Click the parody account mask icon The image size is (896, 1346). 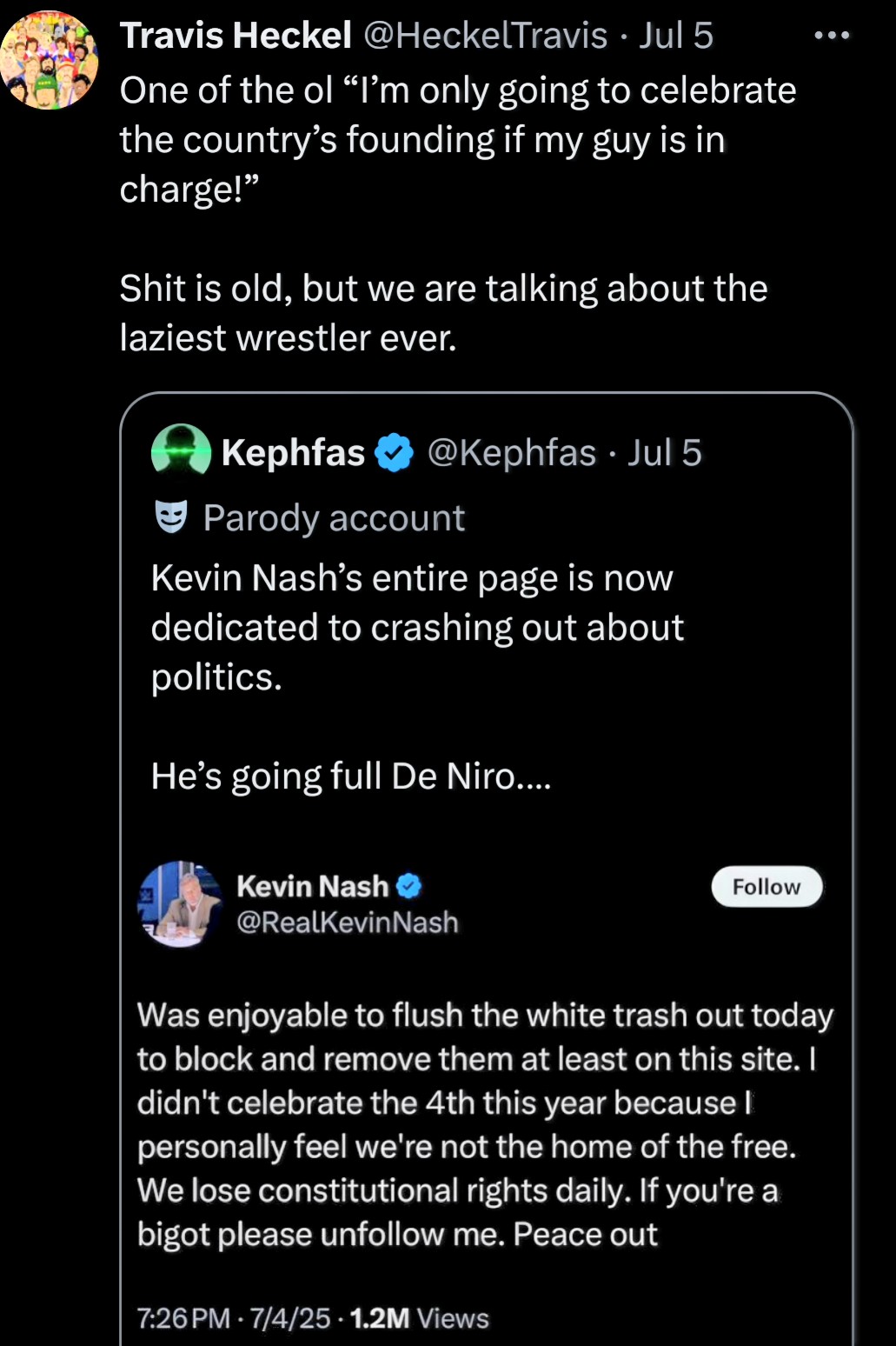point(170,516)
